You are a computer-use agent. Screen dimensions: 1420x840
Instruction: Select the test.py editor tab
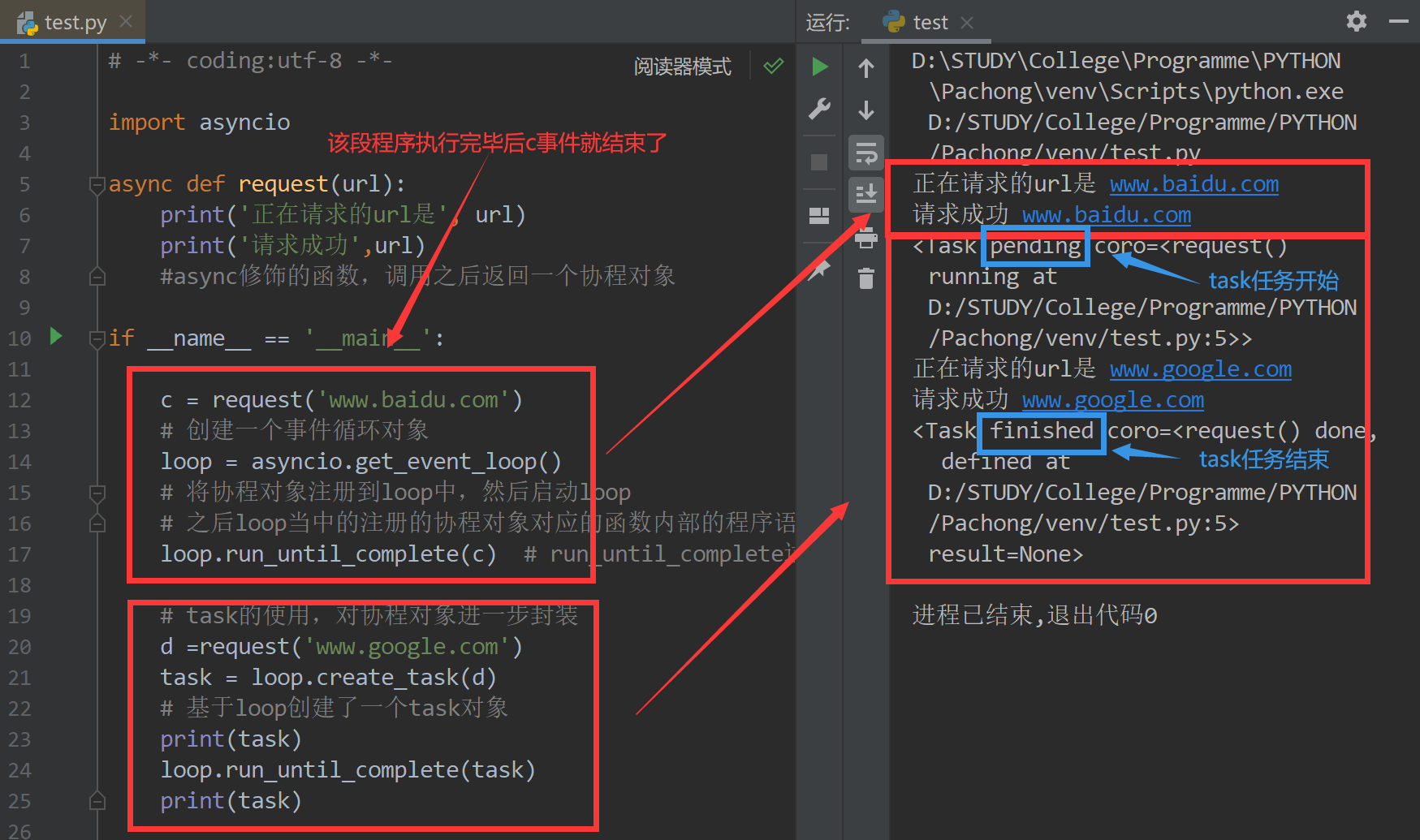coord(73,22)
